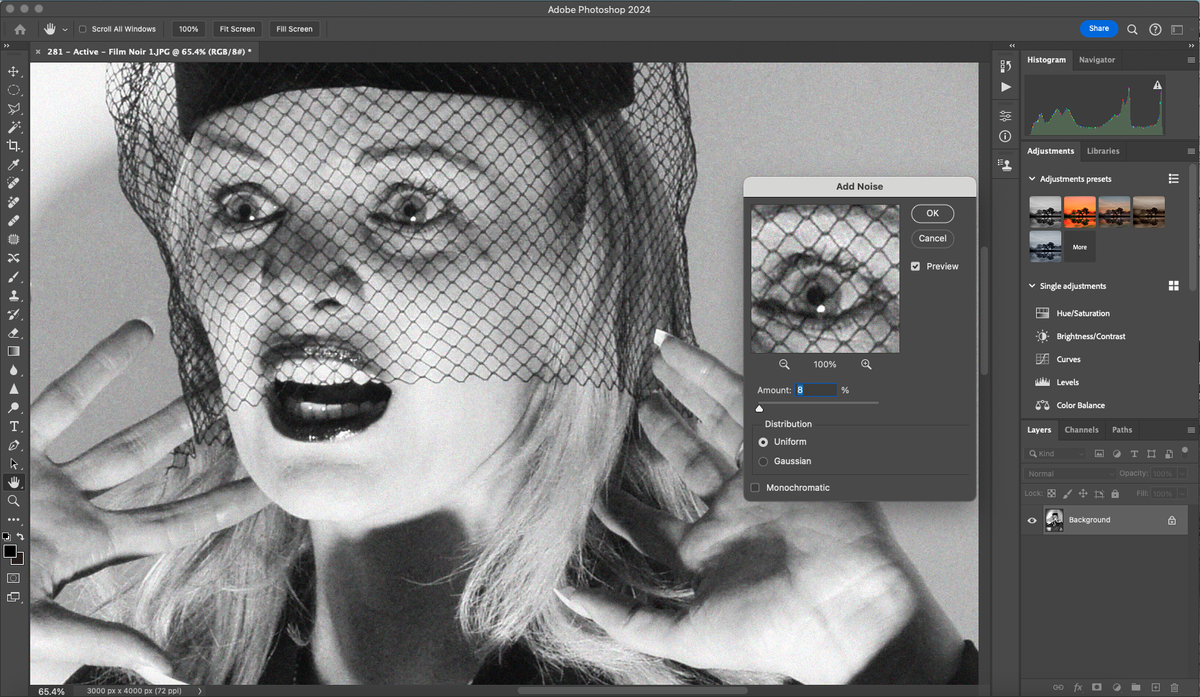Select the Move tool
1200x697 pixels.
coord(14,71)
